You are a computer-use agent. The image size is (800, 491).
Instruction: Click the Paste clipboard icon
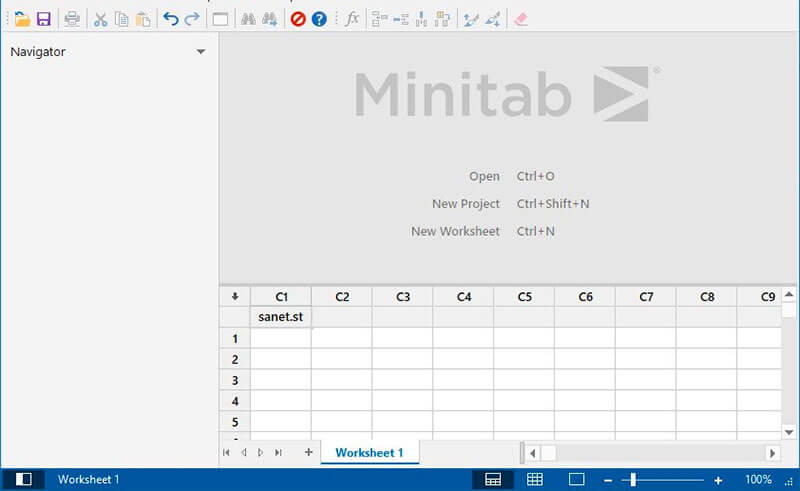pos(143,19)
